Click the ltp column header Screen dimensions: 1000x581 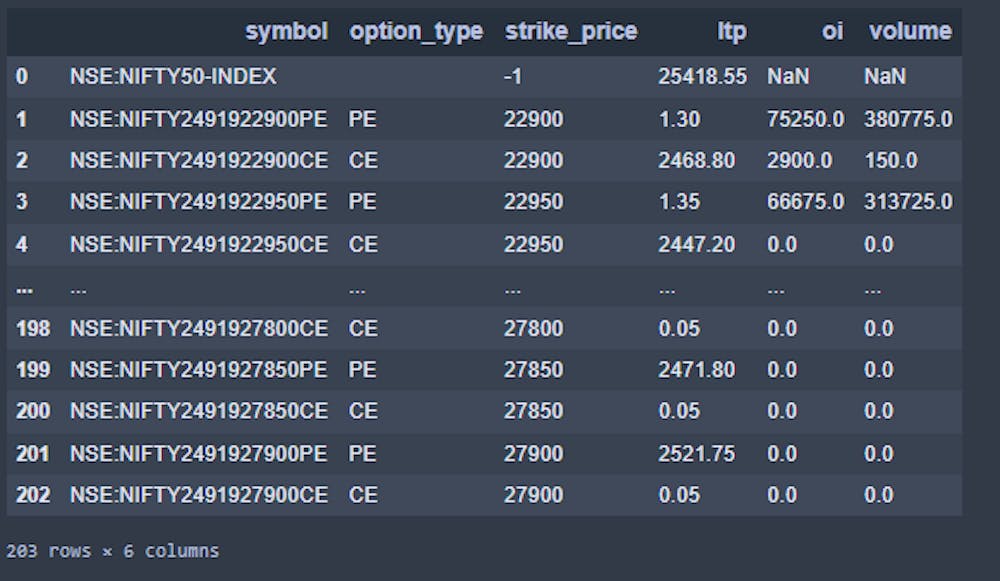coord(730,31)
